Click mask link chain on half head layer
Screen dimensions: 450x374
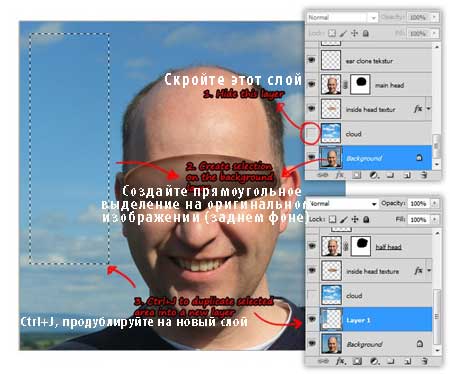346,247
